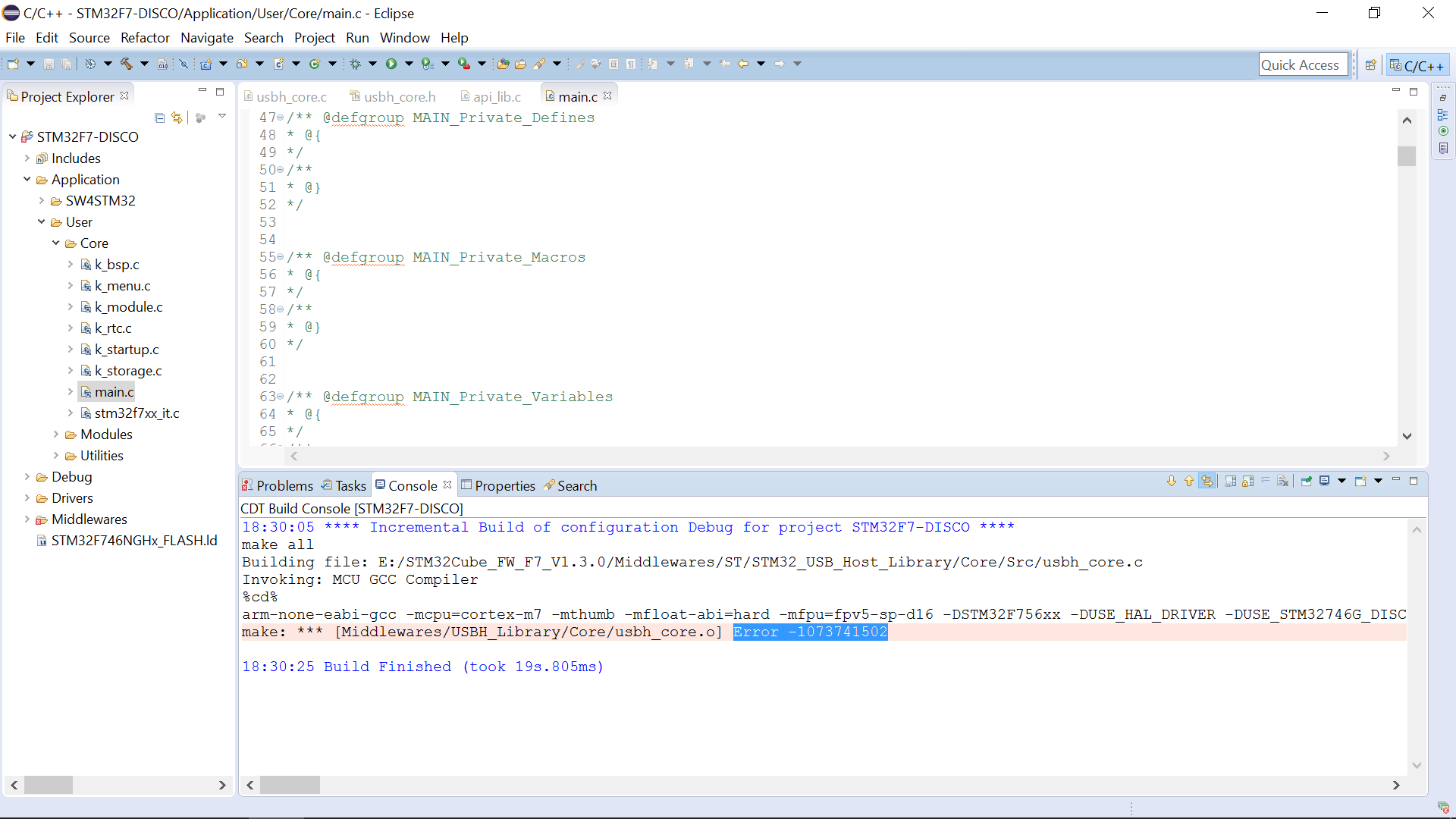The width and height of the screenshot is (1456, 819).
Task: Toggle Show Console When Output Changes
Action: pos(1207,481)
